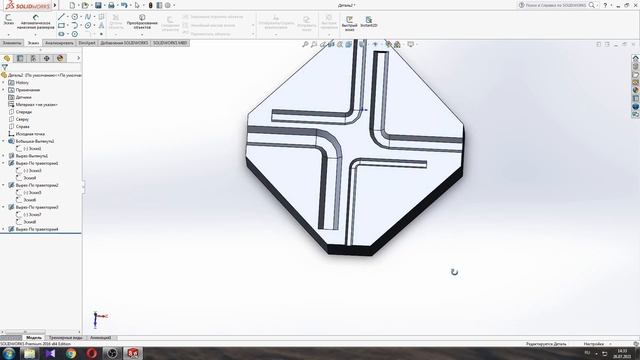Screen dimensions: 640x360
Task: Click the tree filter funnel icon
Action: coord(4,67)
